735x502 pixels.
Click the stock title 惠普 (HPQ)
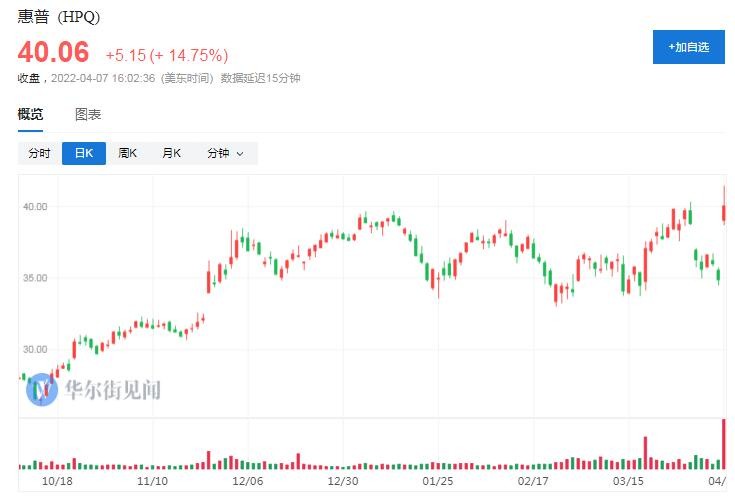click(x=58, y=18)
